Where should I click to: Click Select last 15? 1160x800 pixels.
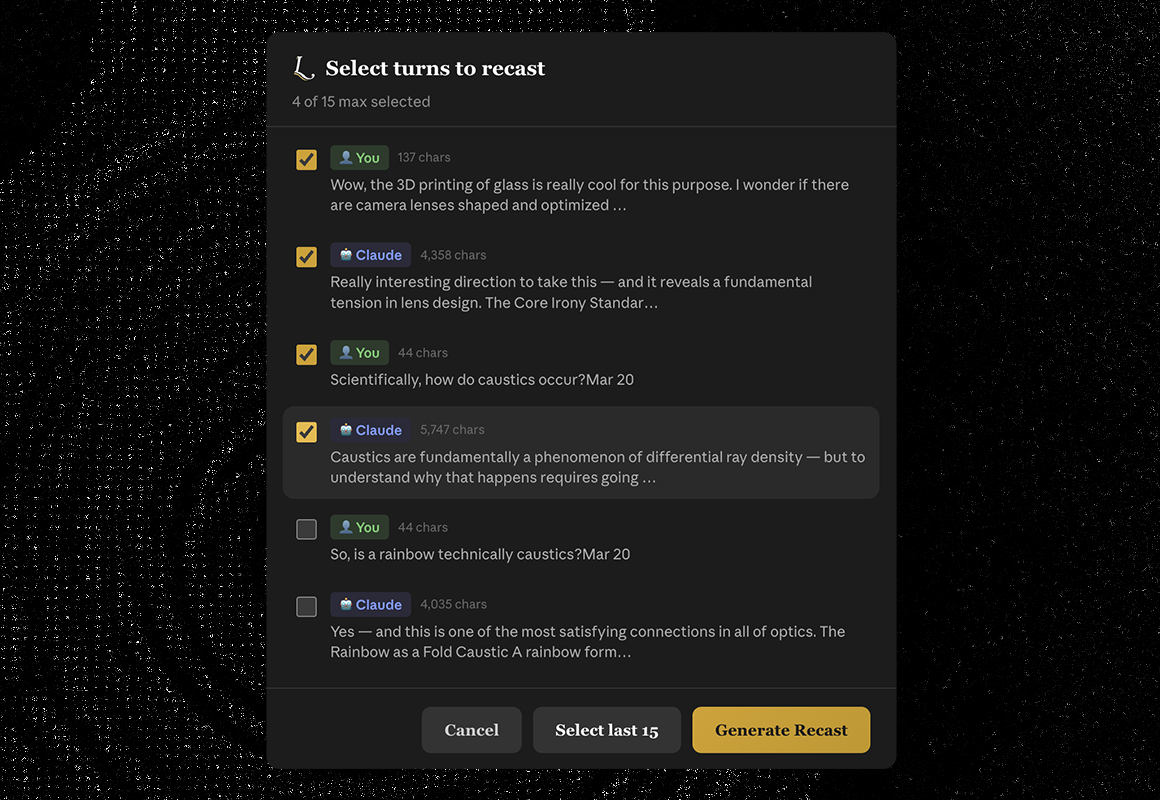pyautogui.click(x=607, y=730)
